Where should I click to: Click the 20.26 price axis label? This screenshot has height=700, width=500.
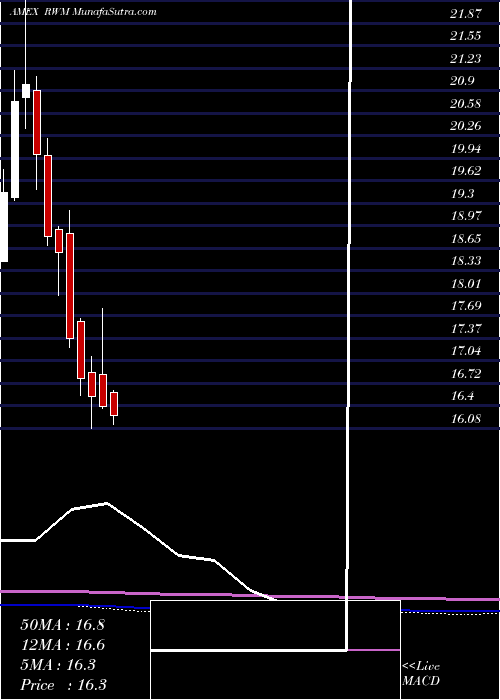pos(466,126)
